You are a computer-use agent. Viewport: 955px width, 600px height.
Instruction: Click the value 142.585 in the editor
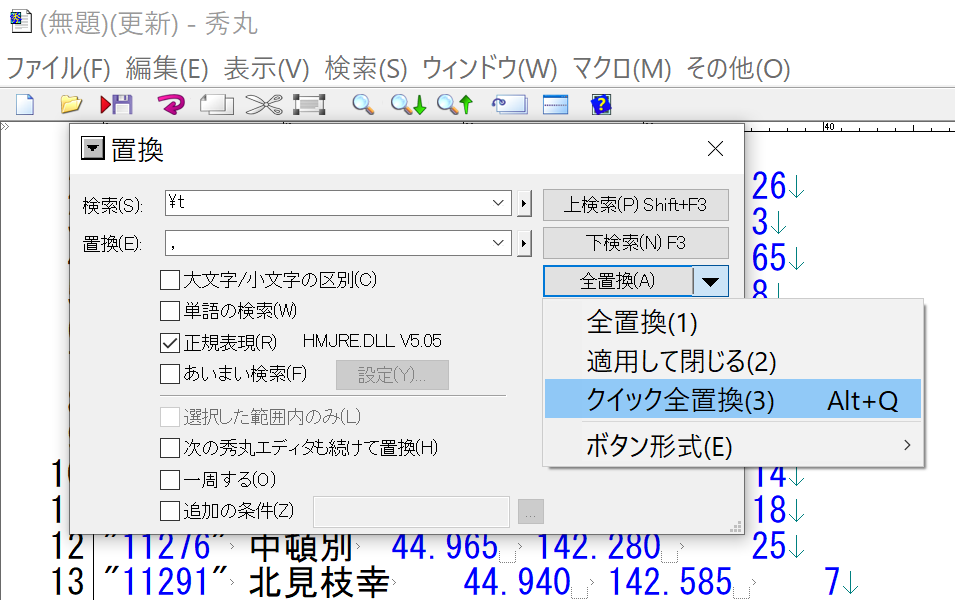pyautogui.click(x=671, y=582)
